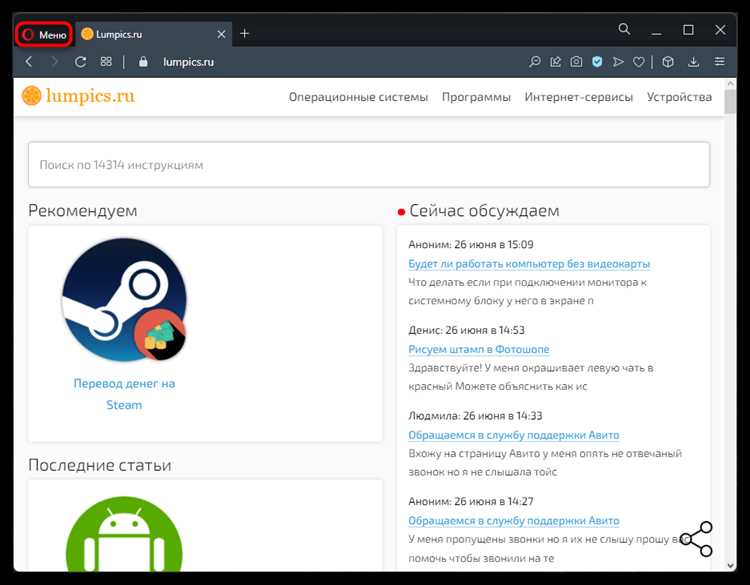This screenshot has height=585, width=750.
Task: Click the Сейчас обсуждаем heading
Action: (x=484, y=210)
